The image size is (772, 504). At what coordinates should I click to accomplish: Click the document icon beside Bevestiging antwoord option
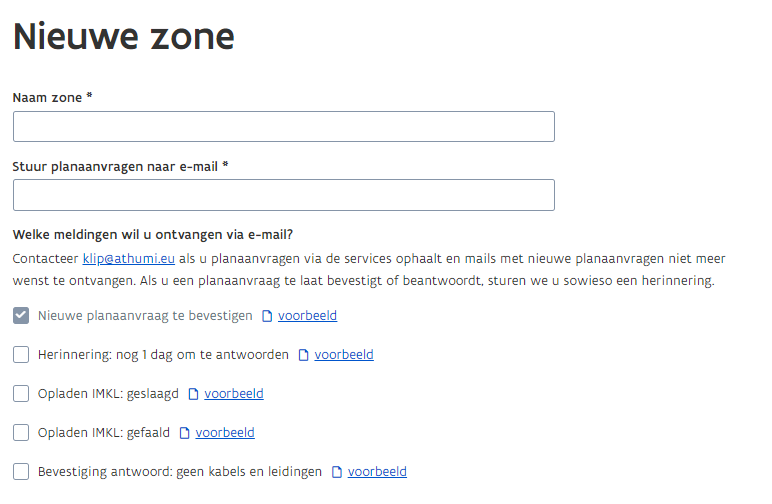337,472
